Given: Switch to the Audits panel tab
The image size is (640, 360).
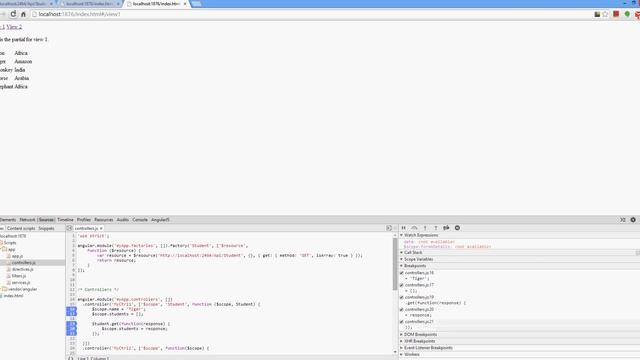Looking at the screenshot, I should point(122,220).
